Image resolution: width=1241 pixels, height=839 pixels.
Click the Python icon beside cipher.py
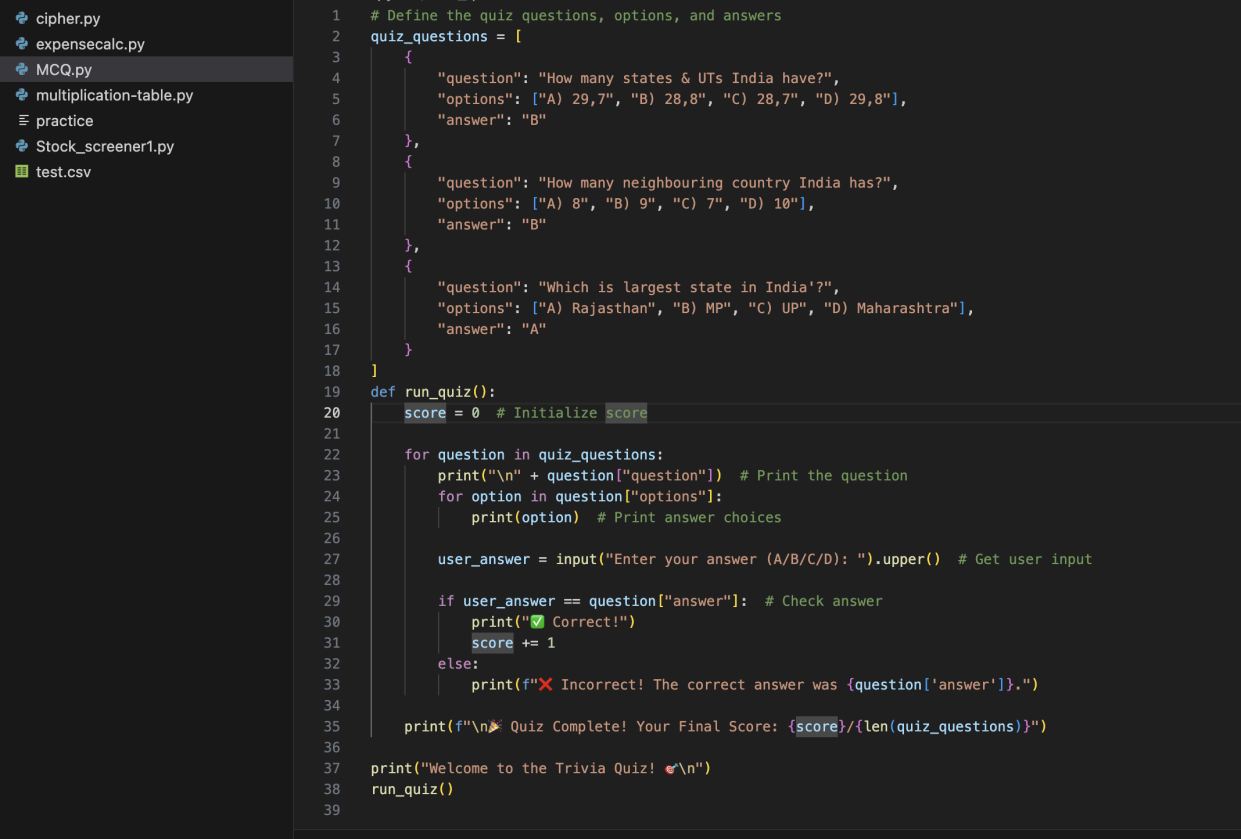pos(22,19)
